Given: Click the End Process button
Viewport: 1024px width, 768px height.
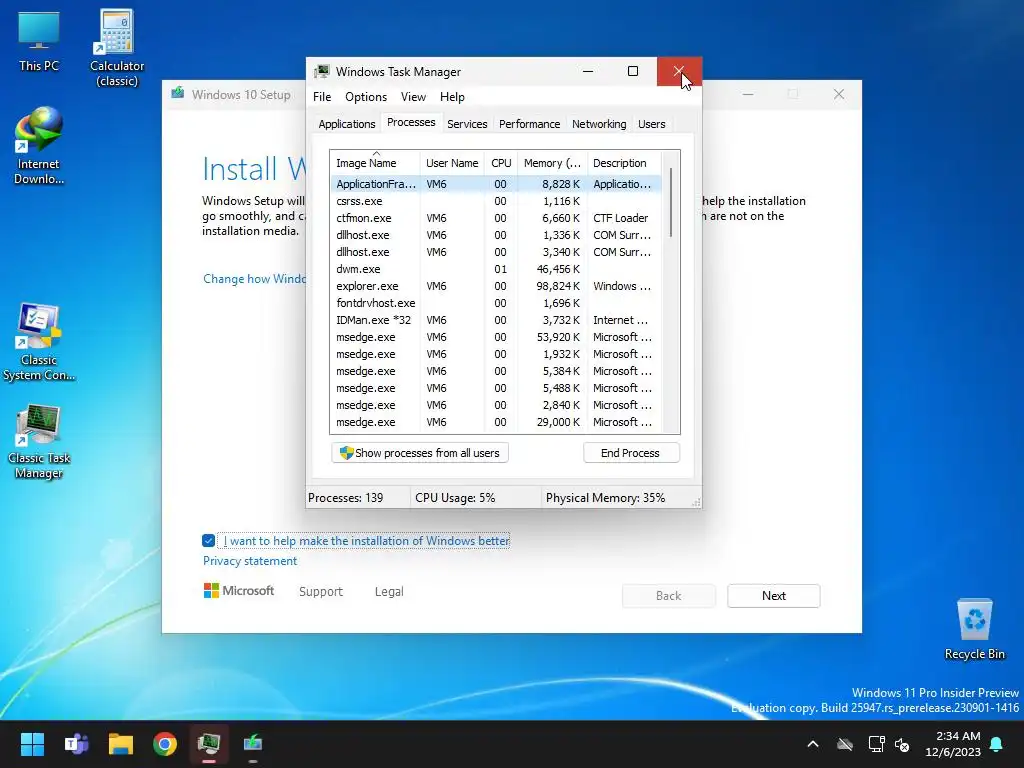Looking at the screenshot, I should 631,453.
